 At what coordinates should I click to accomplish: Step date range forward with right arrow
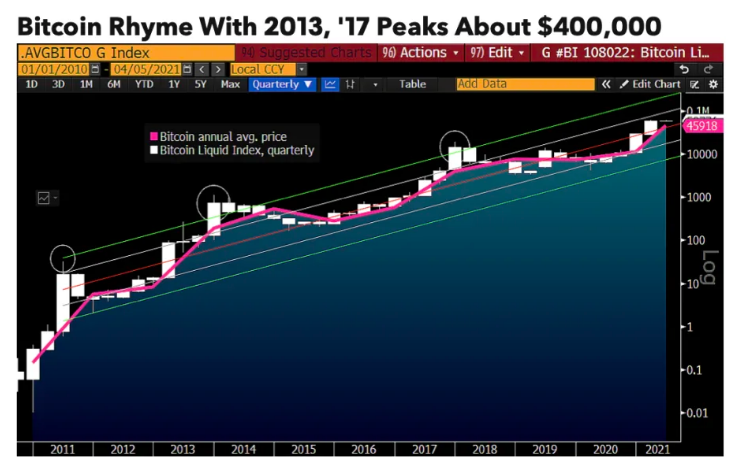[218, 69]
